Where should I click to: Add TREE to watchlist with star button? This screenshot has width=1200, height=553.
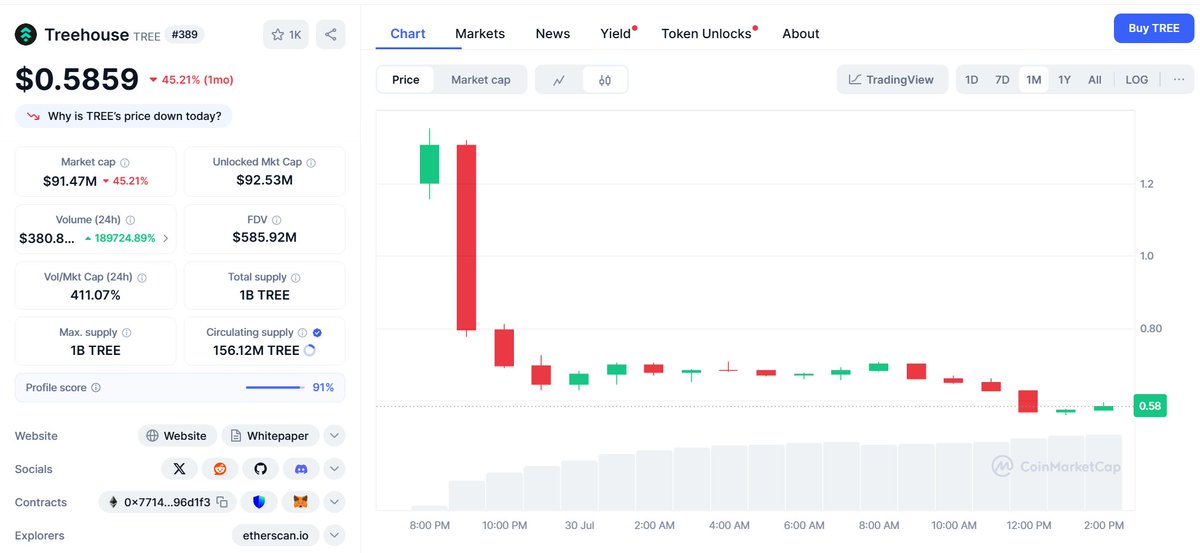point(286,35)
